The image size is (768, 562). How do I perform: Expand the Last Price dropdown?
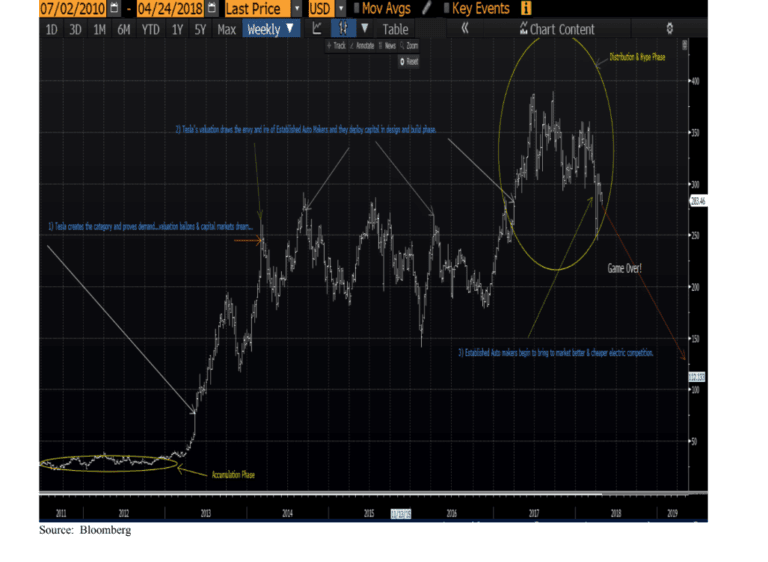tap(297, 9)
